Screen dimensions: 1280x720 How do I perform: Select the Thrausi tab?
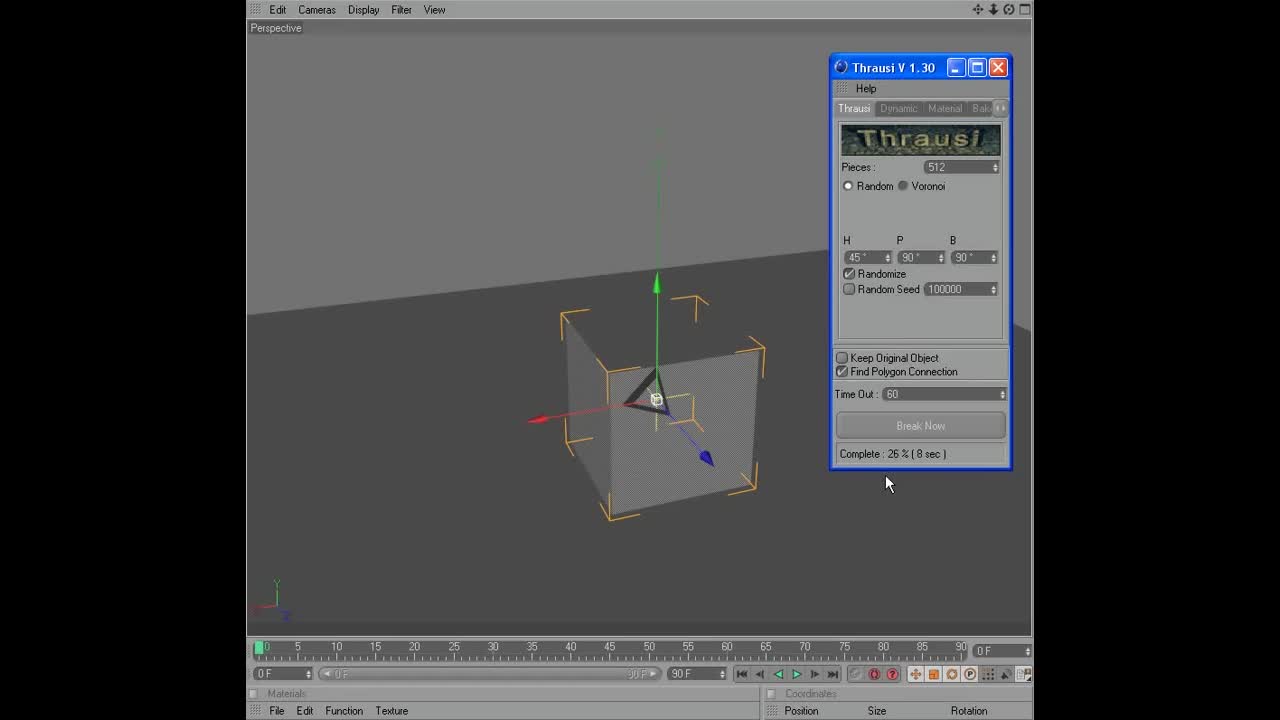[854, 108]
